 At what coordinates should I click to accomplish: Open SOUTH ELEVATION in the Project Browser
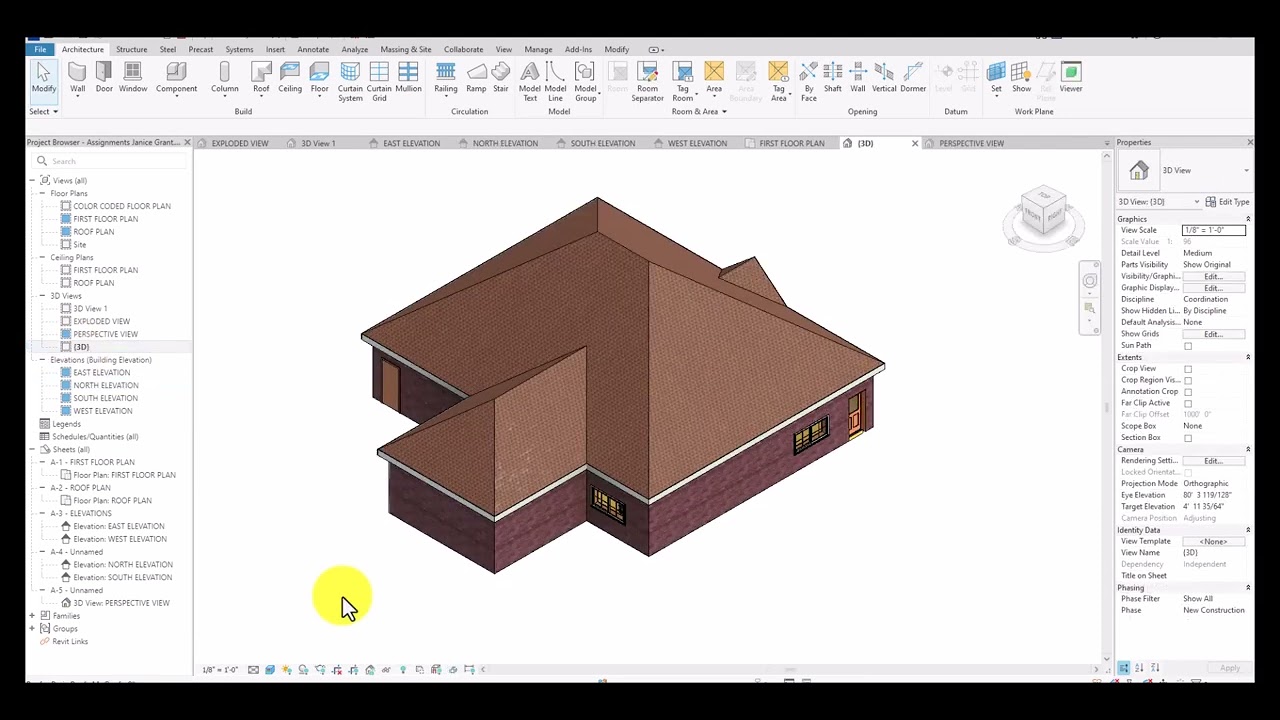click(x=105, y=398)
